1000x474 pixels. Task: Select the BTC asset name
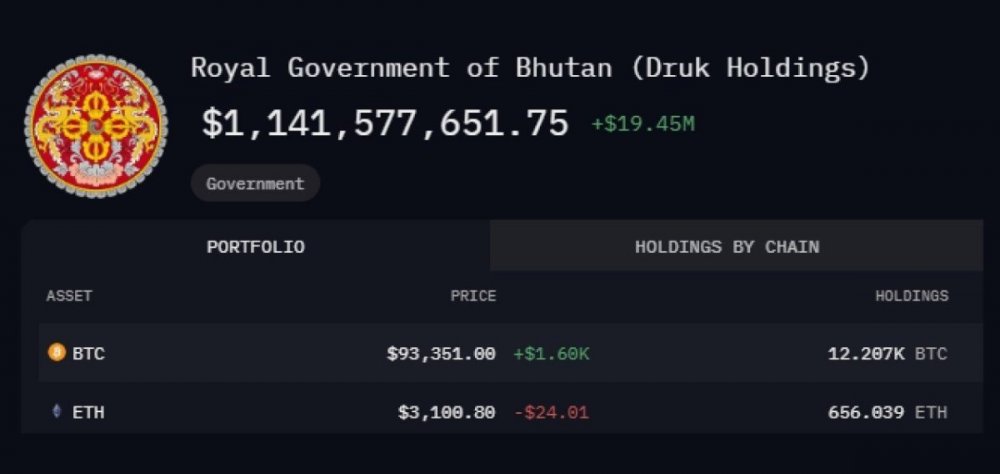pyautogui.click(x=88, y=353)
